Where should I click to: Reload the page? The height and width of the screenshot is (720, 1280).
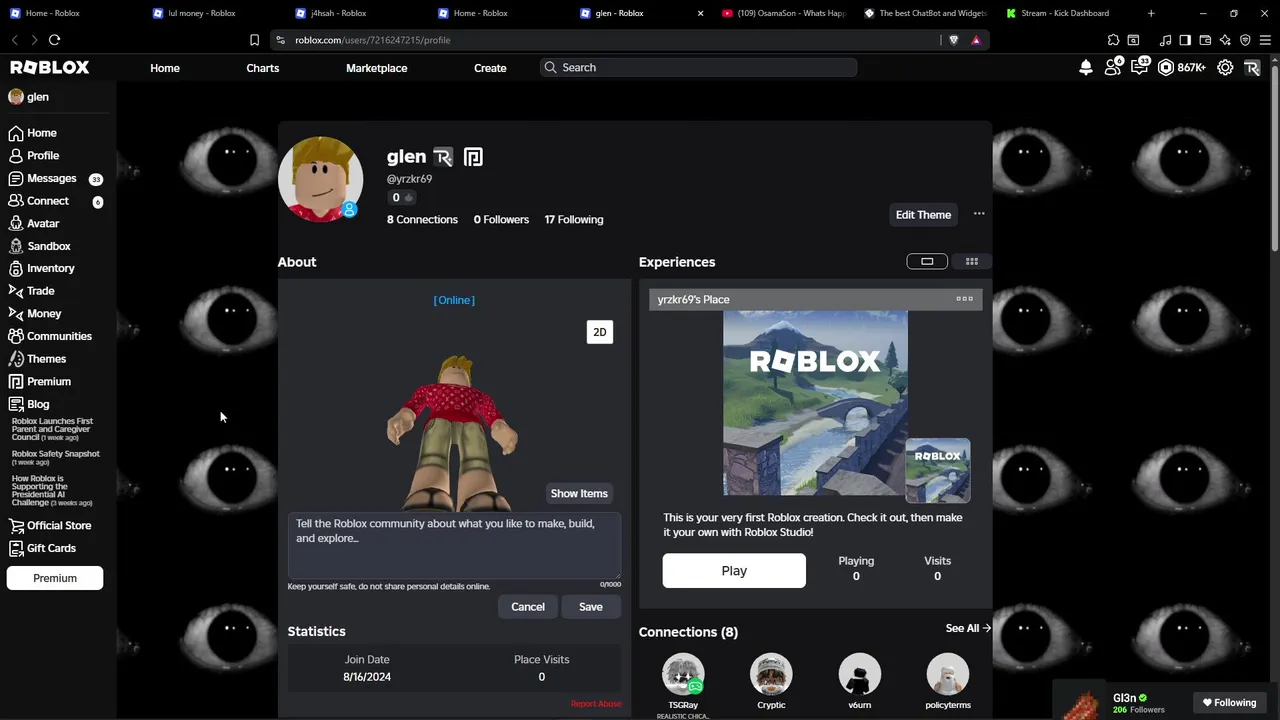[54, 40]
